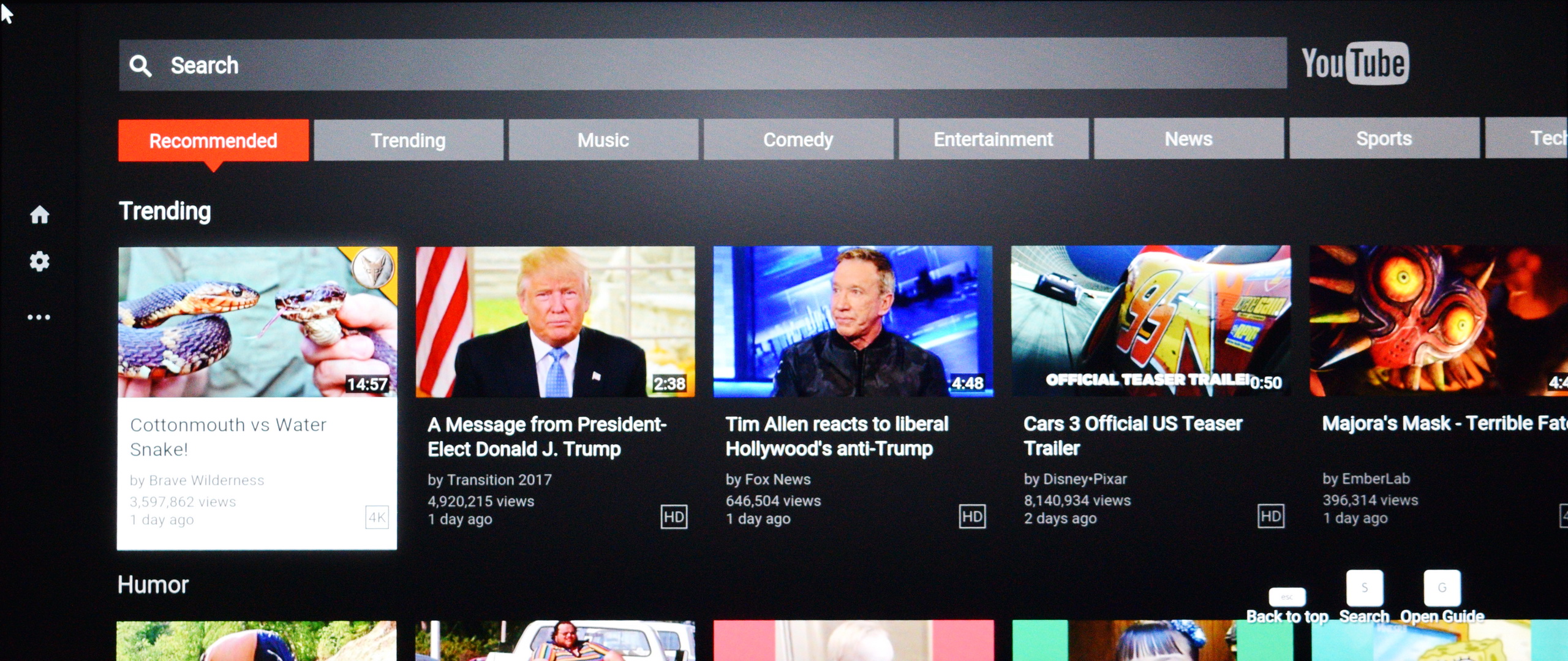Open Humor thumbnail with pink background
1568x661 pixels.
pyautogui.click(x=854, y=640)
